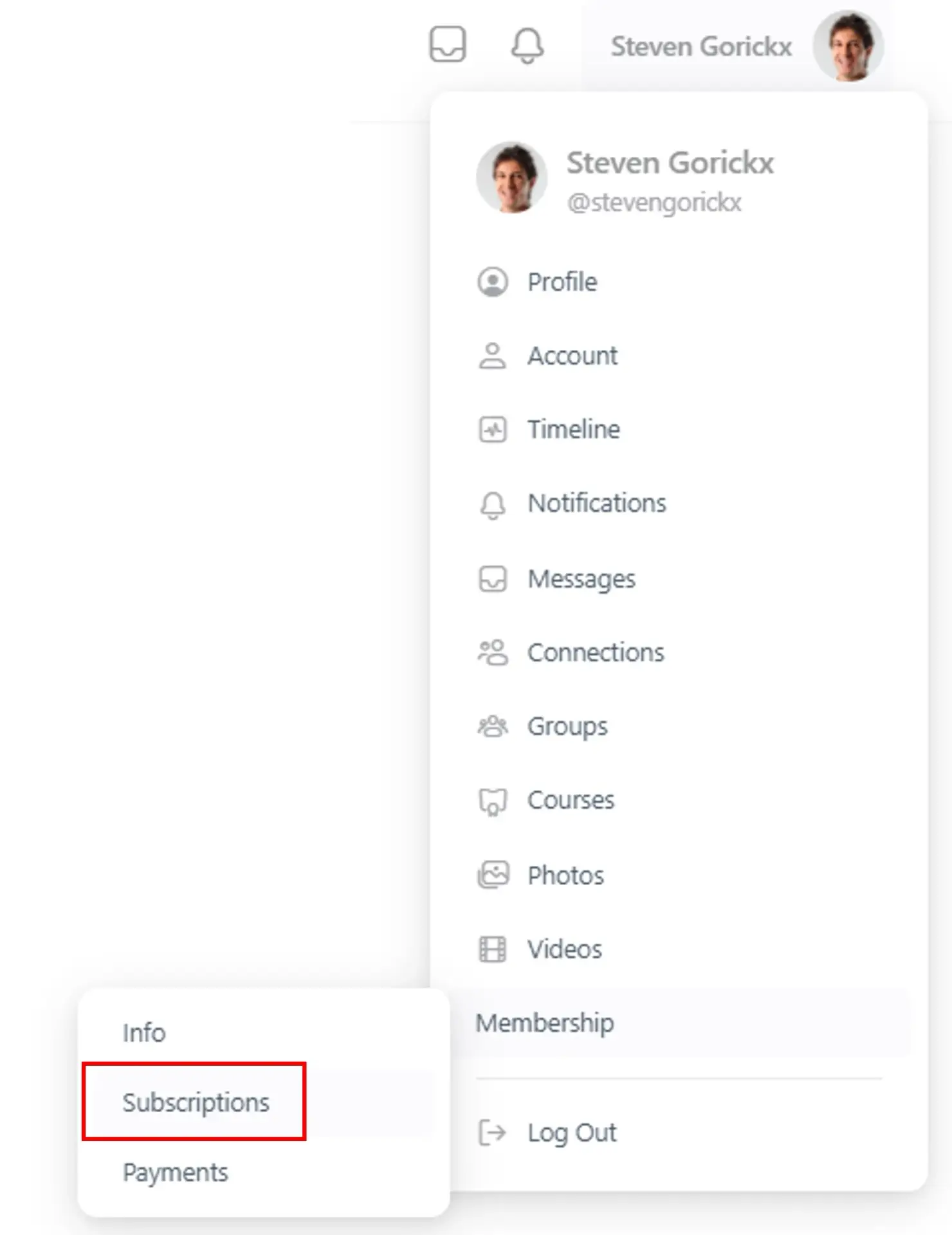Click the Groups icon in menu
This screenshot has height=1235, width=952.
(x=493, y=726)
